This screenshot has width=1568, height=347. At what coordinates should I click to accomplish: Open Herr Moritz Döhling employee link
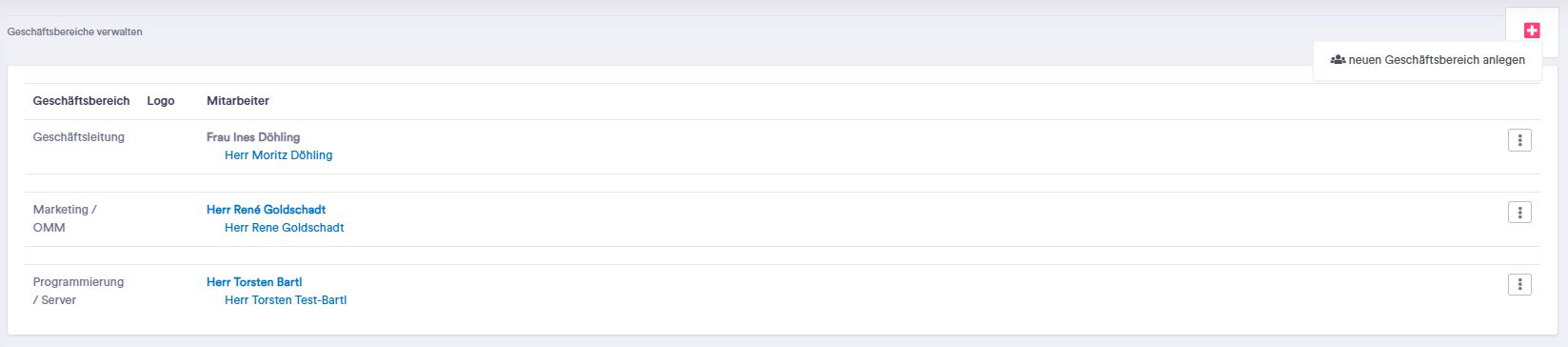click(x=279, y=155)
